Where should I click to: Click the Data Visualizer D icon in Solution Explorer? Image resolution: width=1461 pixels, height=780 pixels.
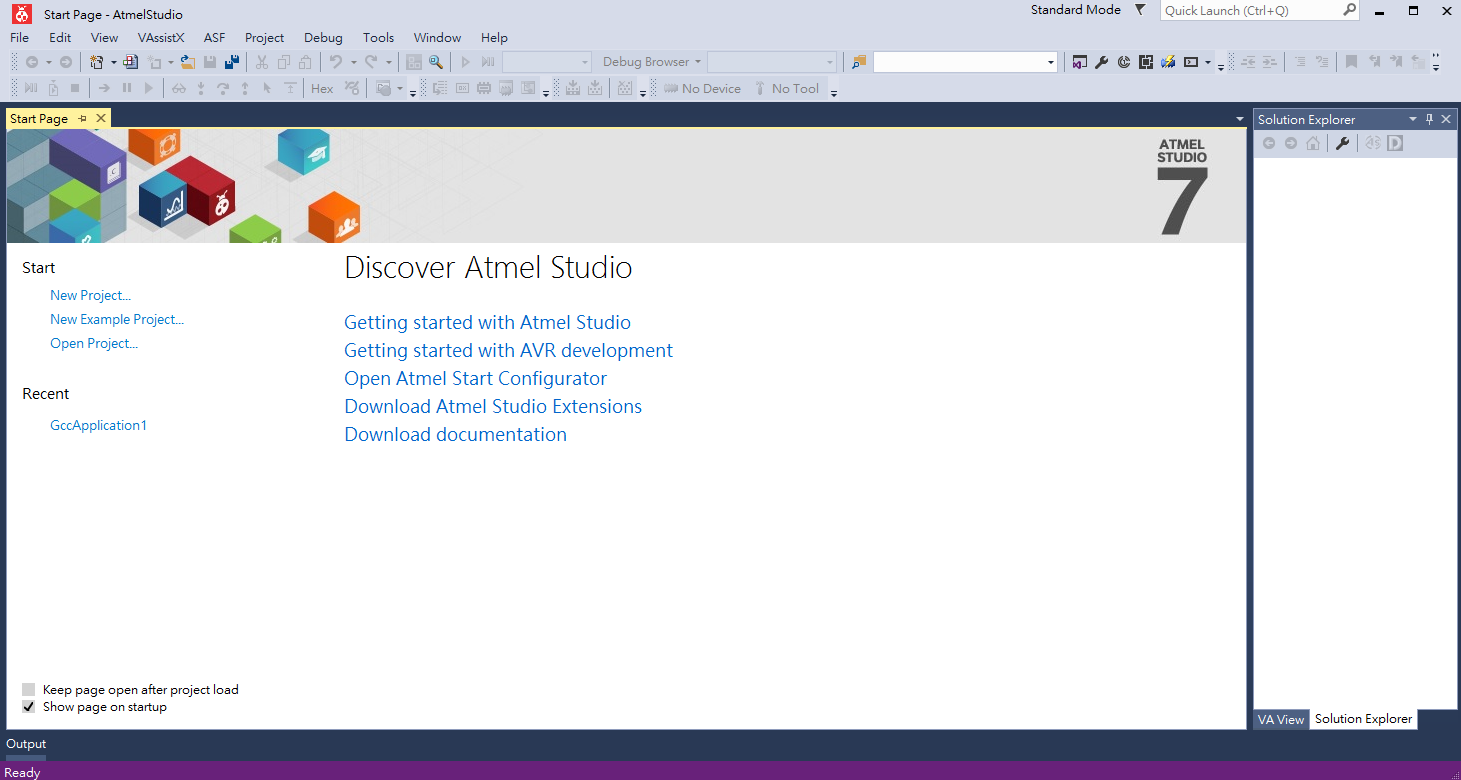click(1395, 143)
